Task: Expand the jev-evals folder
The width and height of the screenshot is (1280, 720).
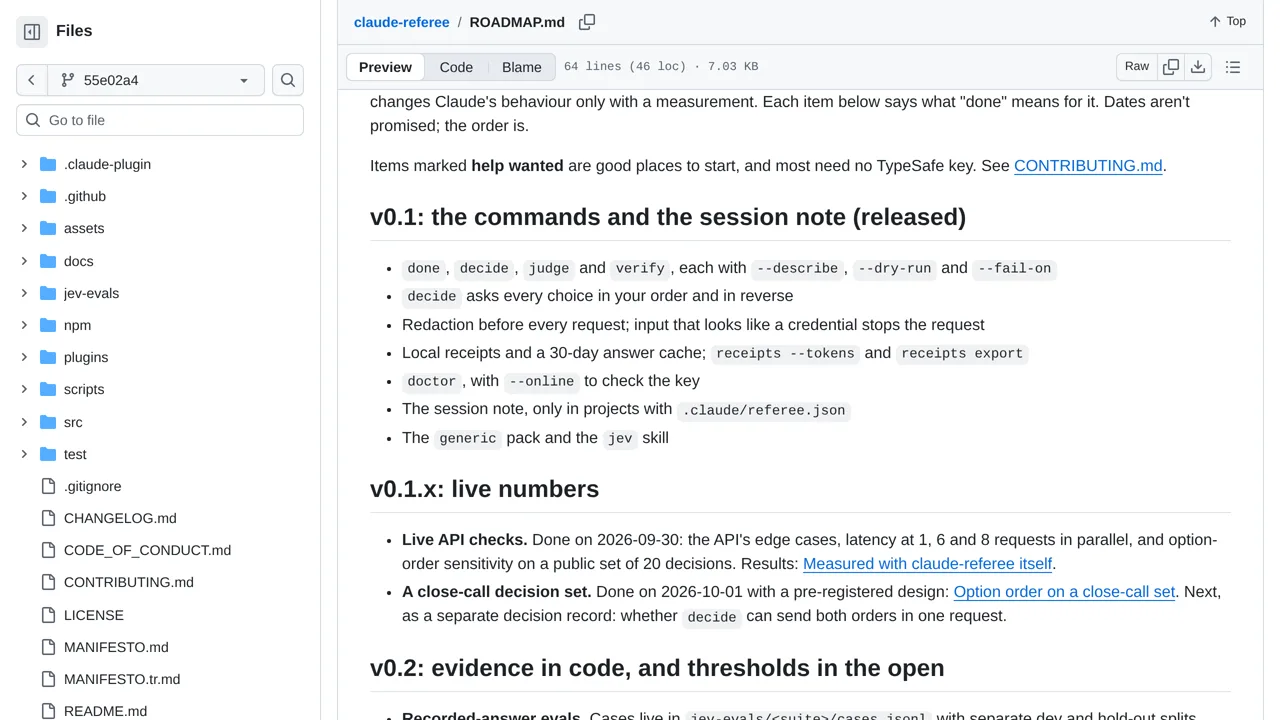Action: pos(24,293)
